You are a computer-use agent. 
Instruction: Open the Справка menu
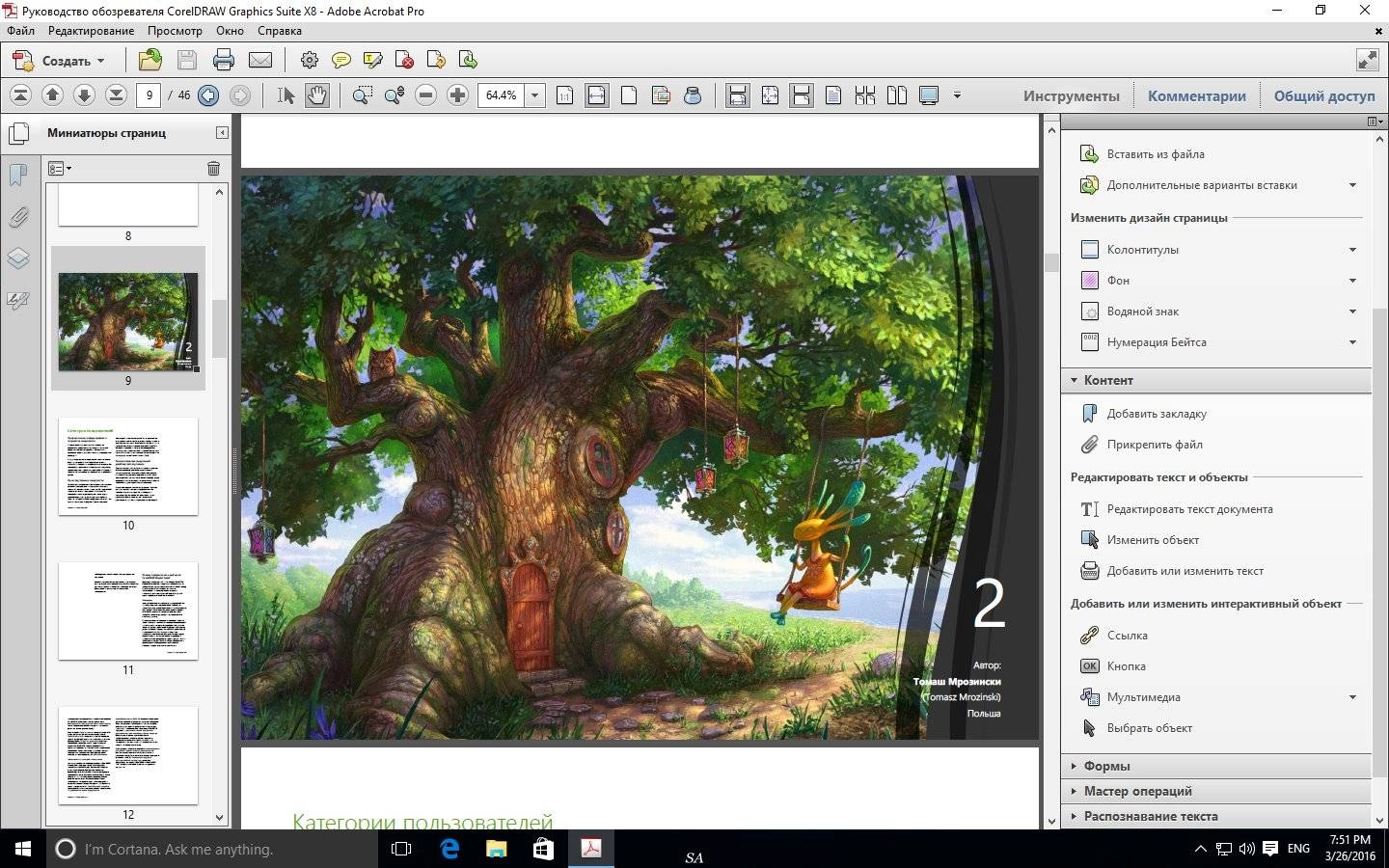coord(280,31)
